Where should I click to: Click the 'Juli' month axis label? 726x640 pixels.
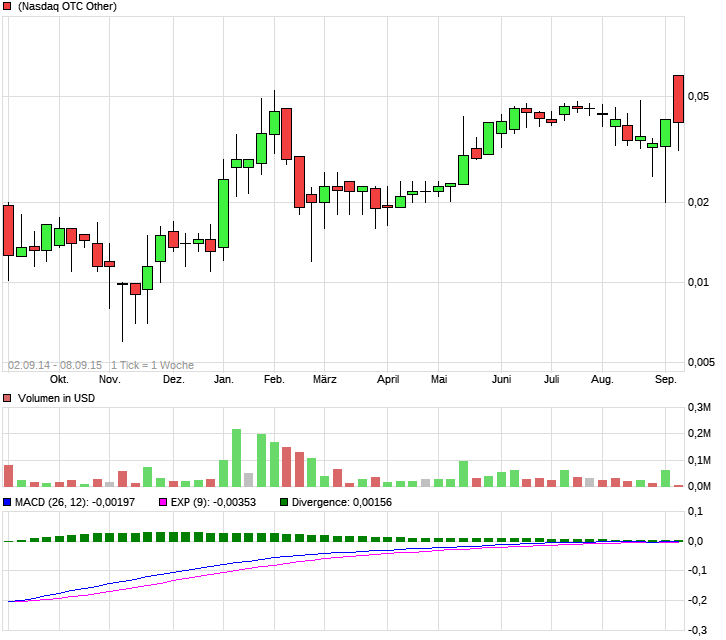[551, 380]
